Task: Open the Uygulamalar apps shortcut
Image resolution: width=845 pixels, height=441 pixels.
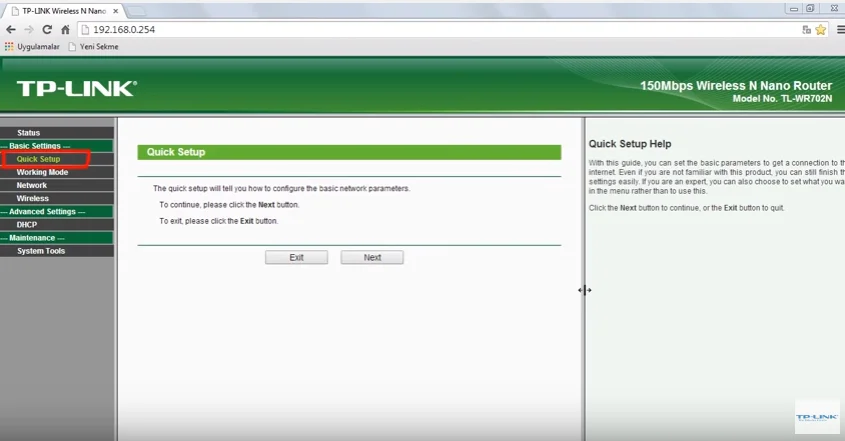Action: point(32,46)
